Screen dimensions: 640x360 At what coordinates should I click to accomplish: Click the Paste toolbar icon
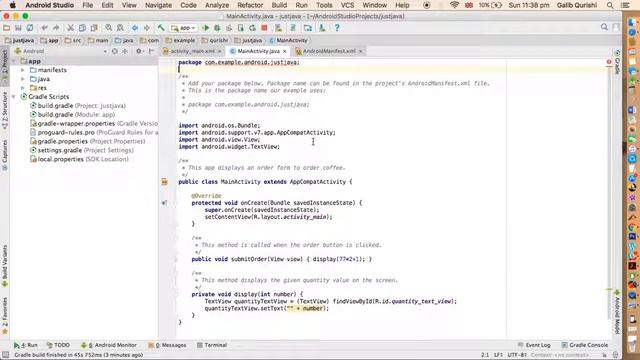click(94, 28)
